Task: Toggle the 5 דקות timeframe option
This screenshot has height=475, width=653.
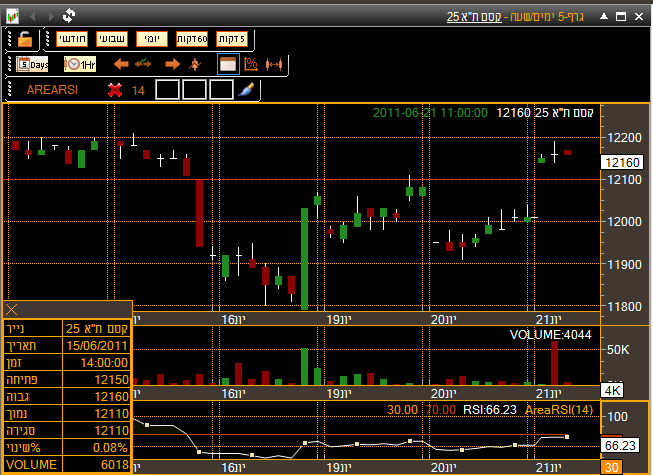Action: point(230,38)
